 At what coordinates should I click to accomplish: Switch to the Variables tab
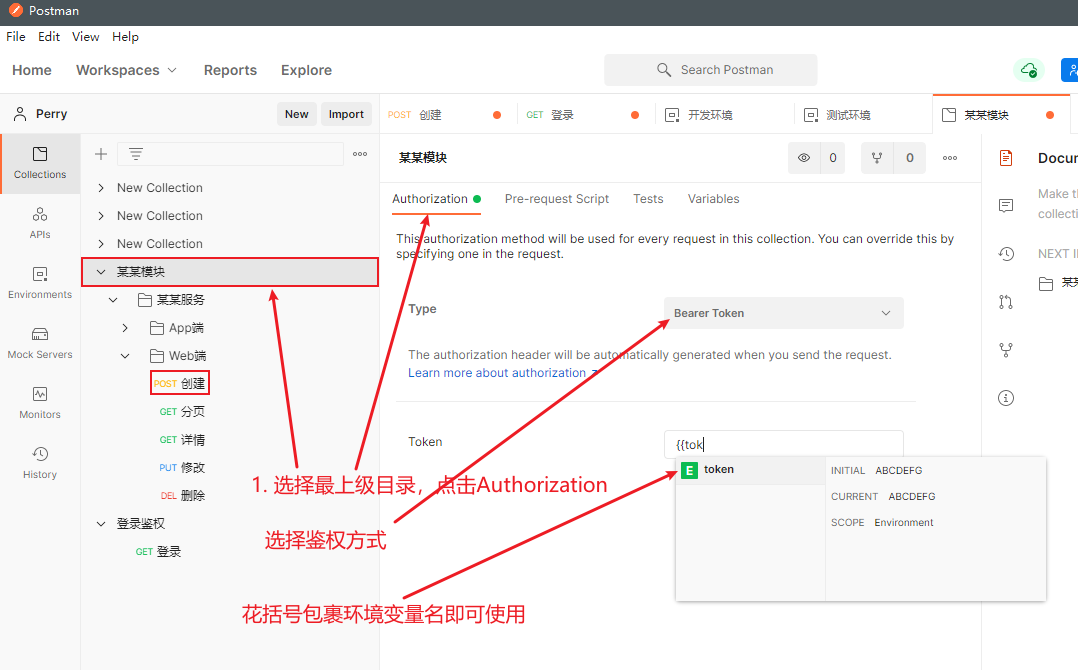point(714,199)
